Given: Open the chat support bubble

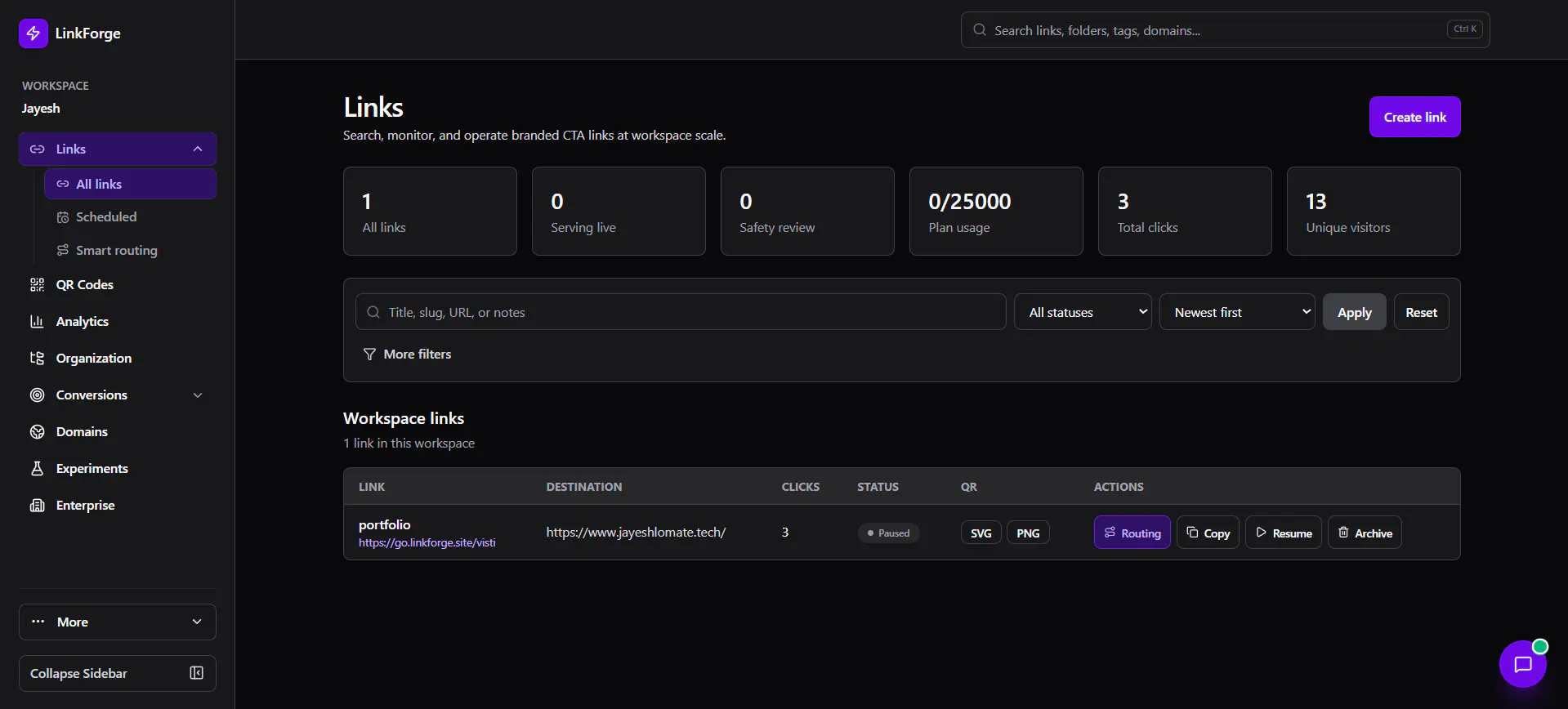Looking at the screenshot, I should [x=1522, y=664].
